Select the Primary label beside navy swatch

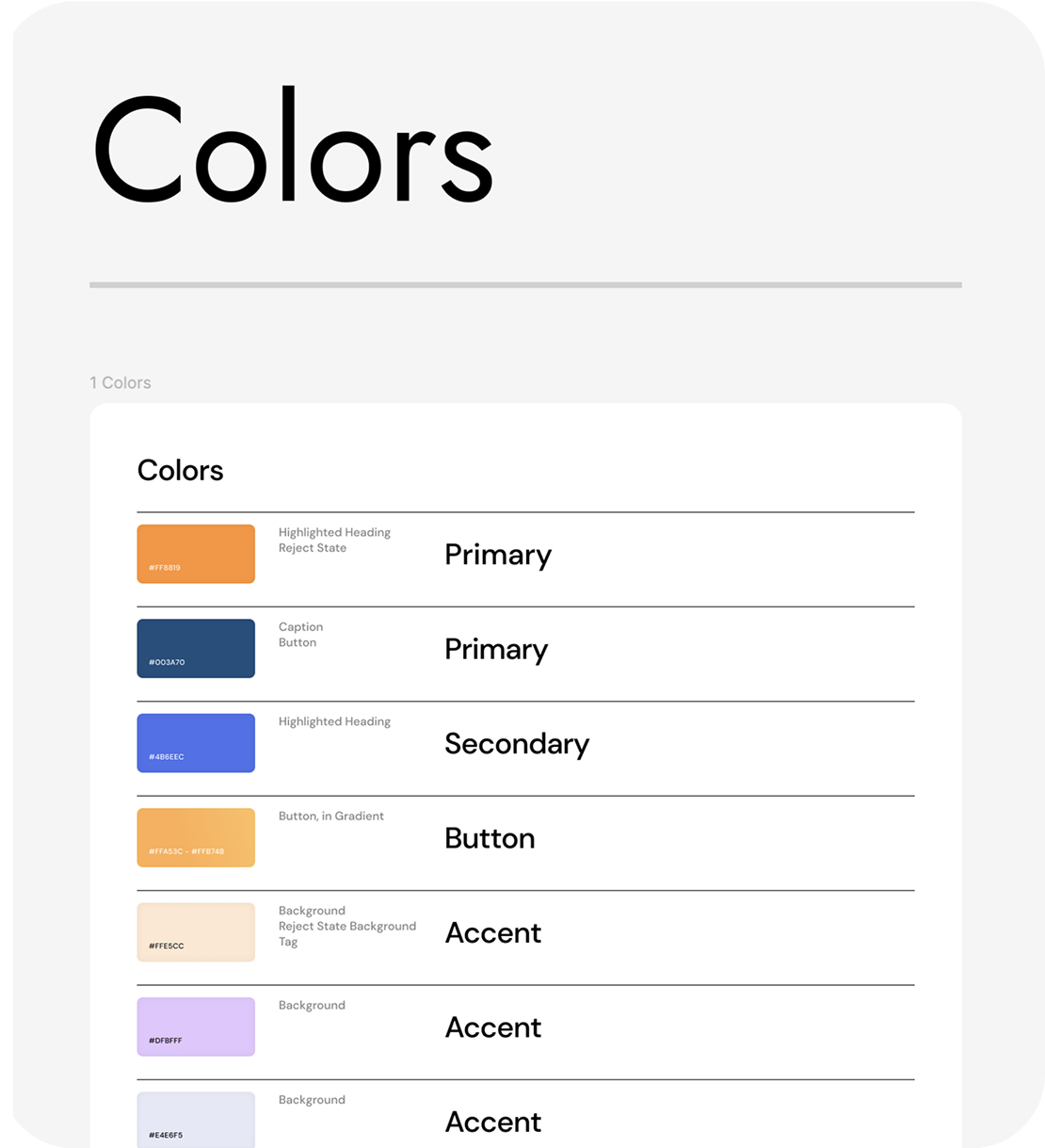(x=496, y=650)
